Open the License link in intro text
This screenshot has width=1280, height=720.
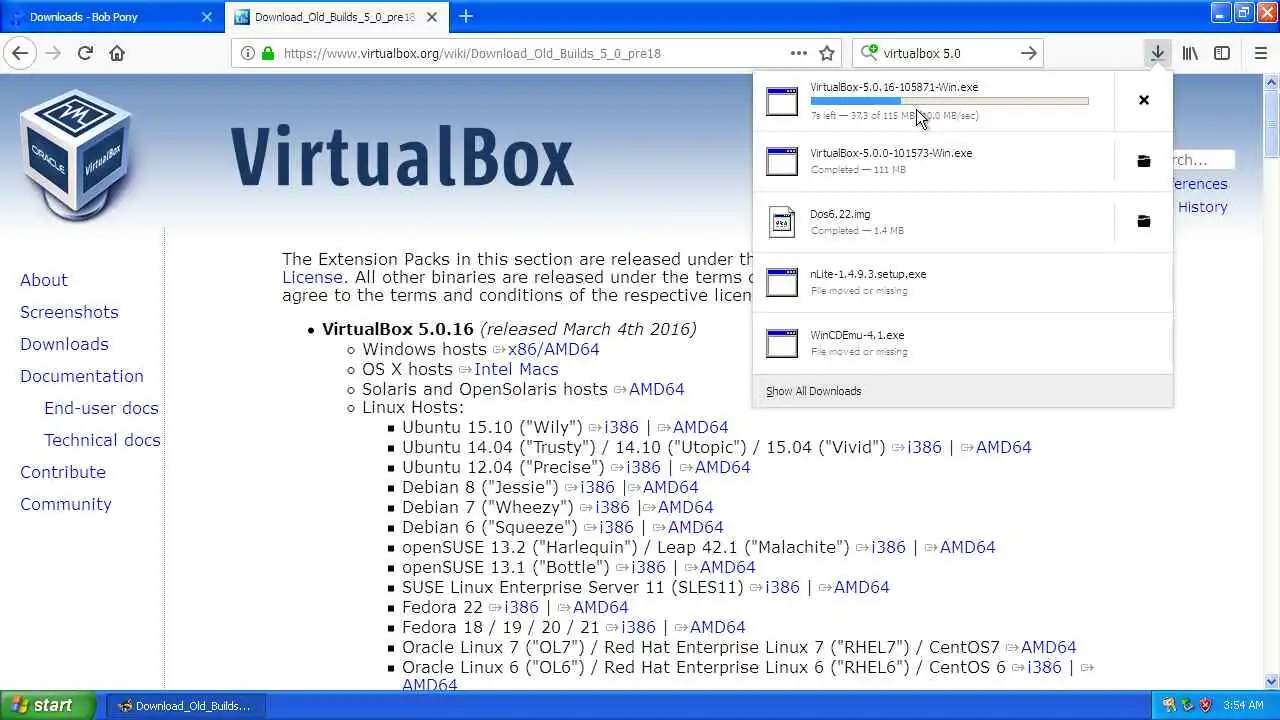coord(312,277)
